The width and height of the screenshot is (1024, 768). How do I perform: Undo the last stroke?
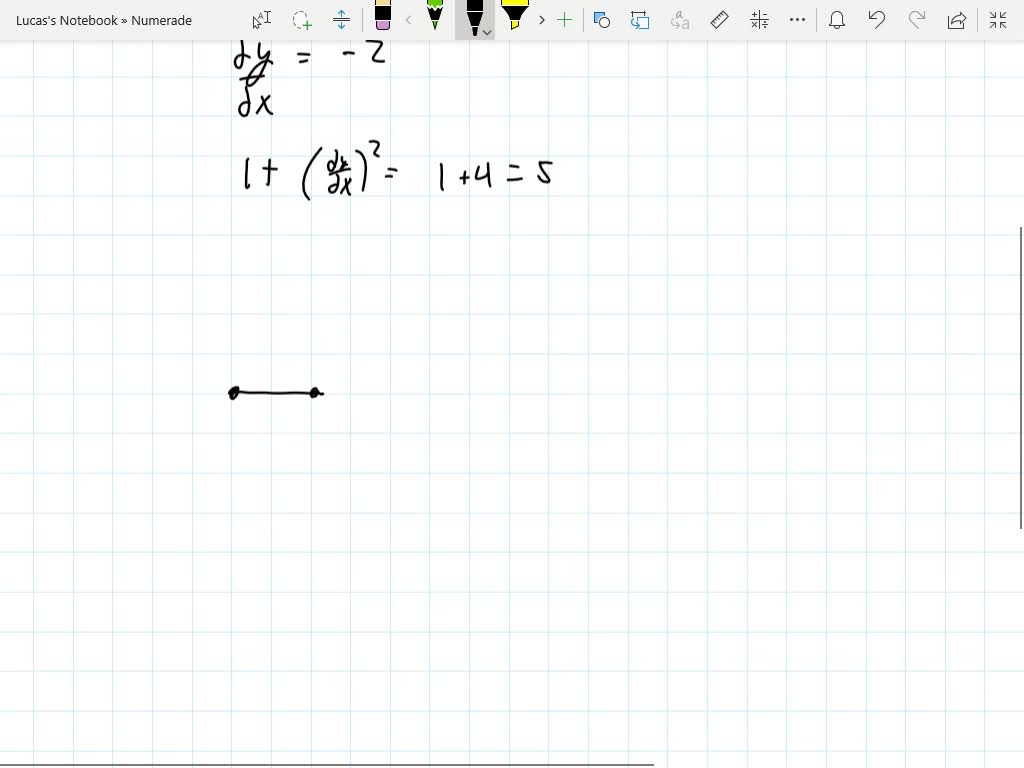875,20
